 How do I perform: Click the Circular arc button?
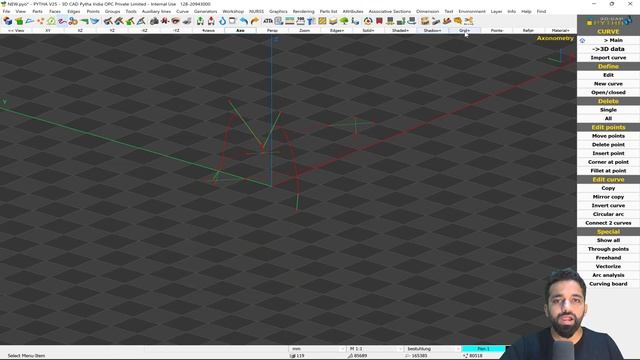608,214
